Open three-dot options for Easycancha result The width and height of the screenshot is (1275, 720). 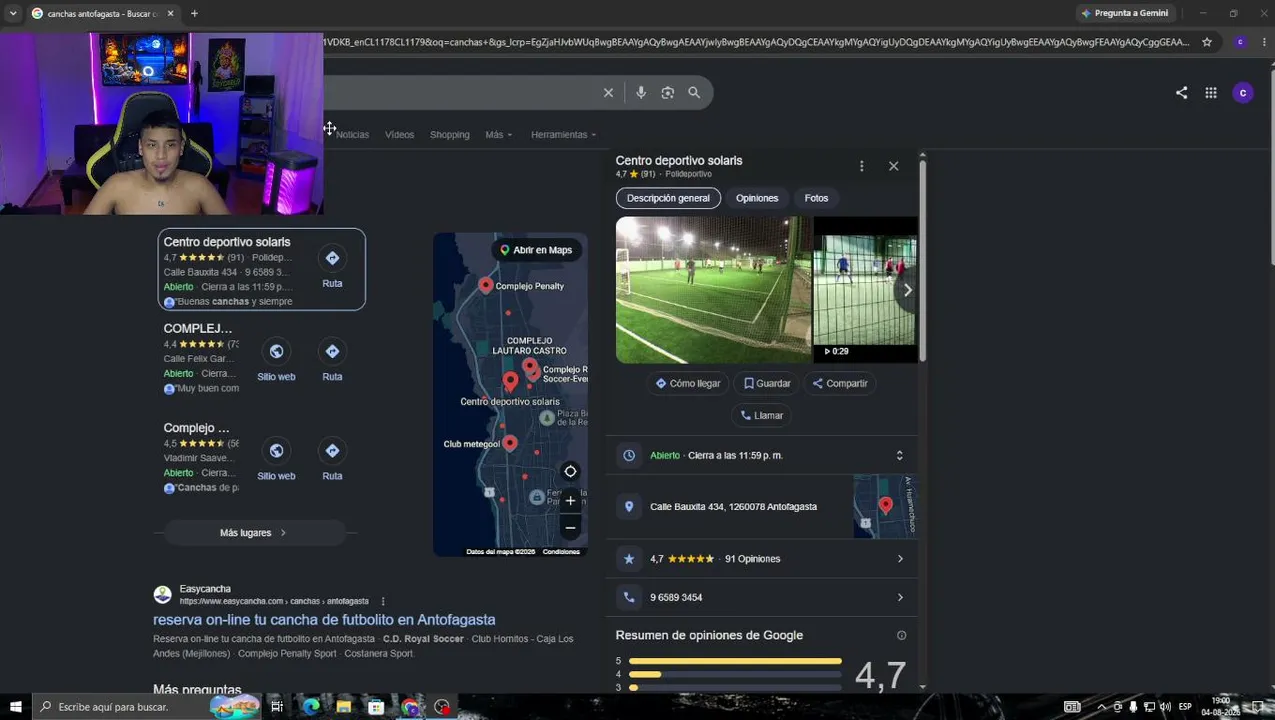(383, 601)
